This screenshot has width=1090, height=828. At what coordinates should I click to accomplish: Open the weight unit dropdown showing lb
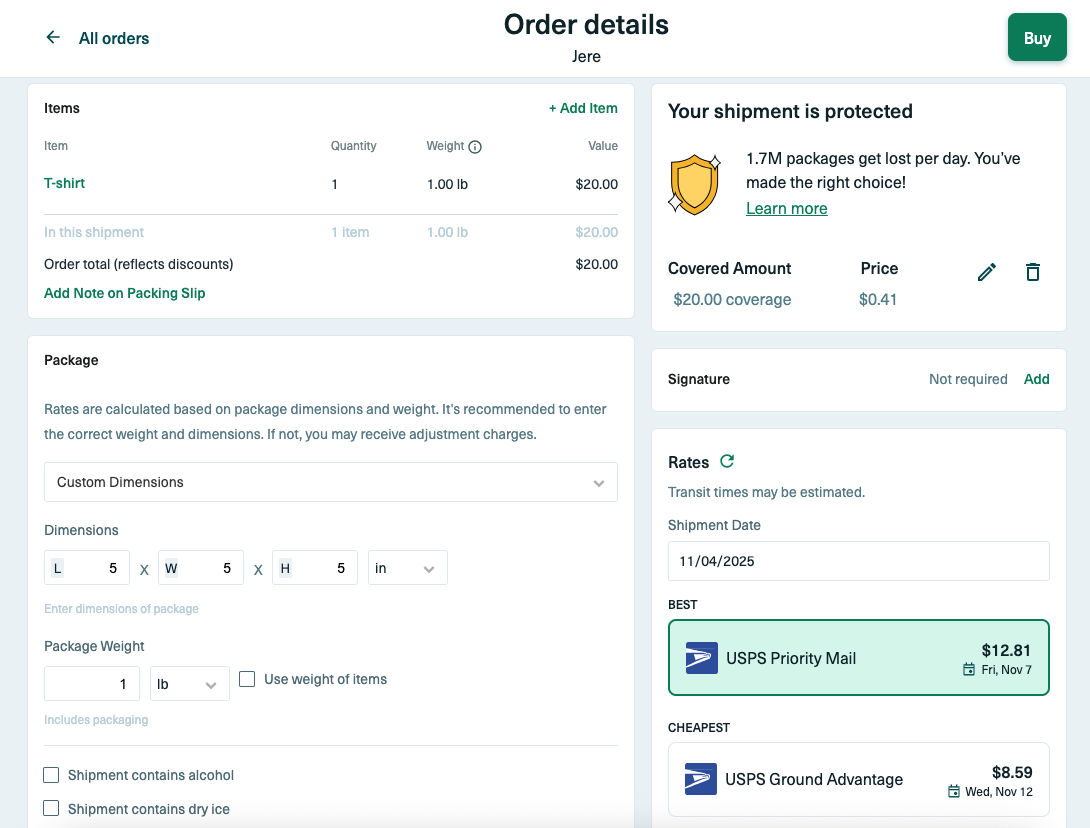190,683
